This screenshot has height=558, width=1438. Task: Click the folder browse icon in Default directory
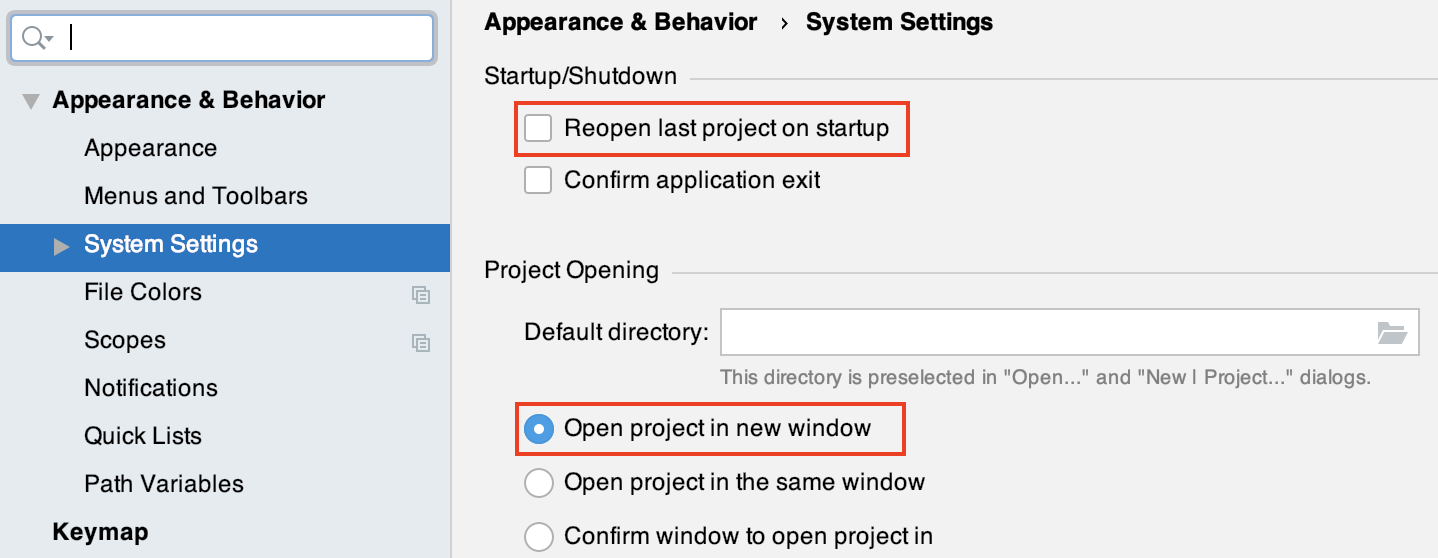1391,333
